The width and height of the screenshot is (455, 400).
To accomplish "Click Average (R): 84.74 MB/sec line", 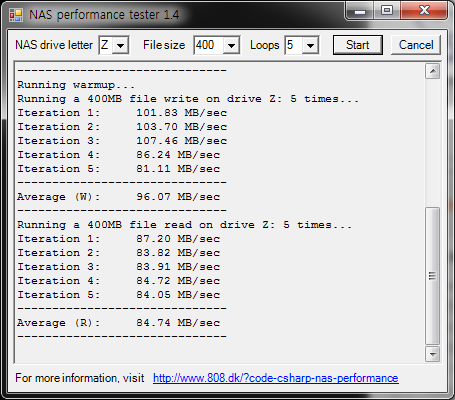I will 119,323.
